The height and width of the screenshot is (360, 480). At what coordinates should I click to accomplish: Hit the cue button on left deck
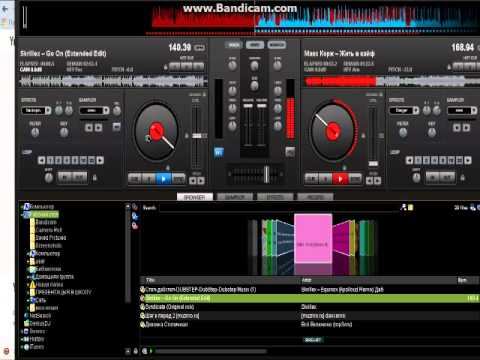[135, 179]
